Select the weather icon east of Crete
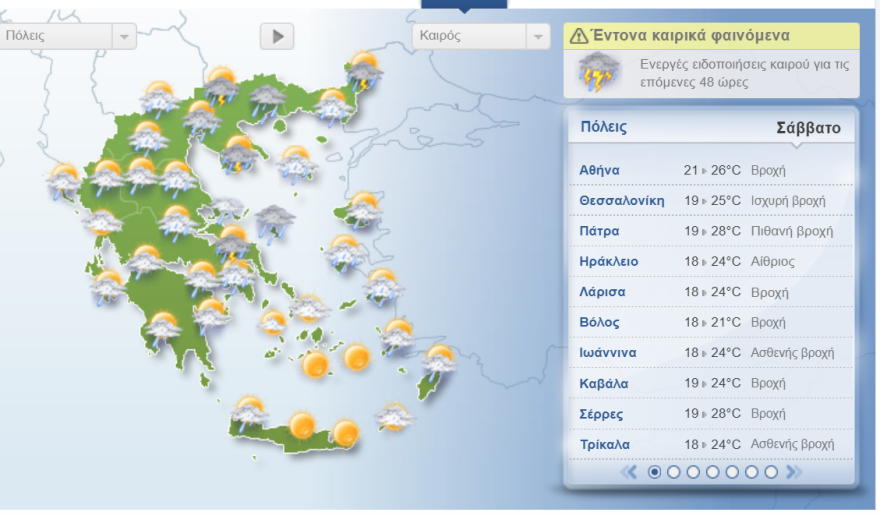This screenshot has height=516, width=880. click(x=395, y=416)
